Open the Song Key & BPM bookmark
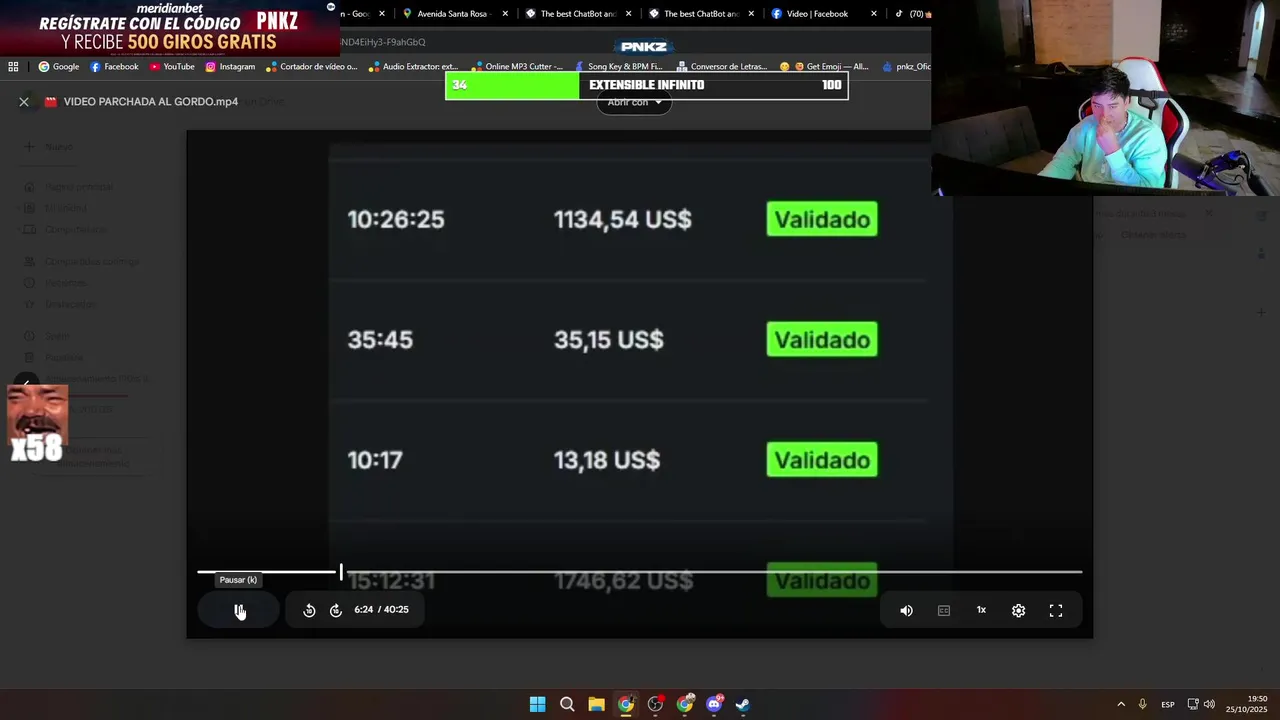 (x=618, y=67)
